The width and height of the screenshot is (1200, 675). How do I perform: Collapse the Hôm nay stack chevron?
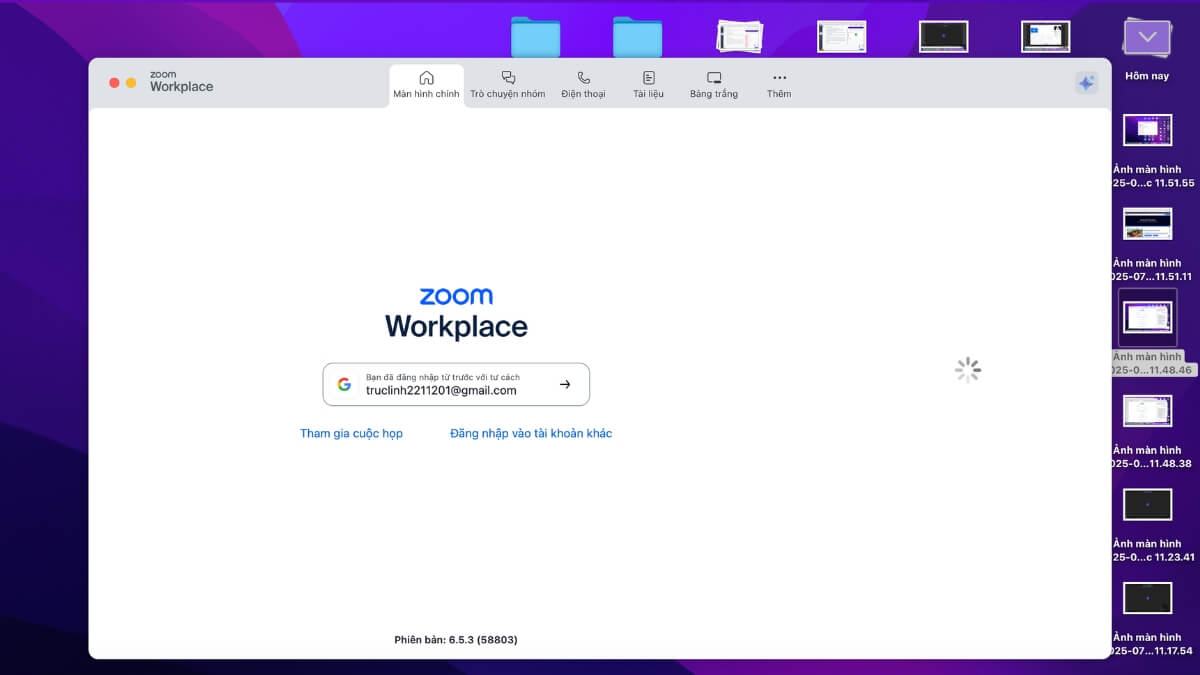(1147, 38)
